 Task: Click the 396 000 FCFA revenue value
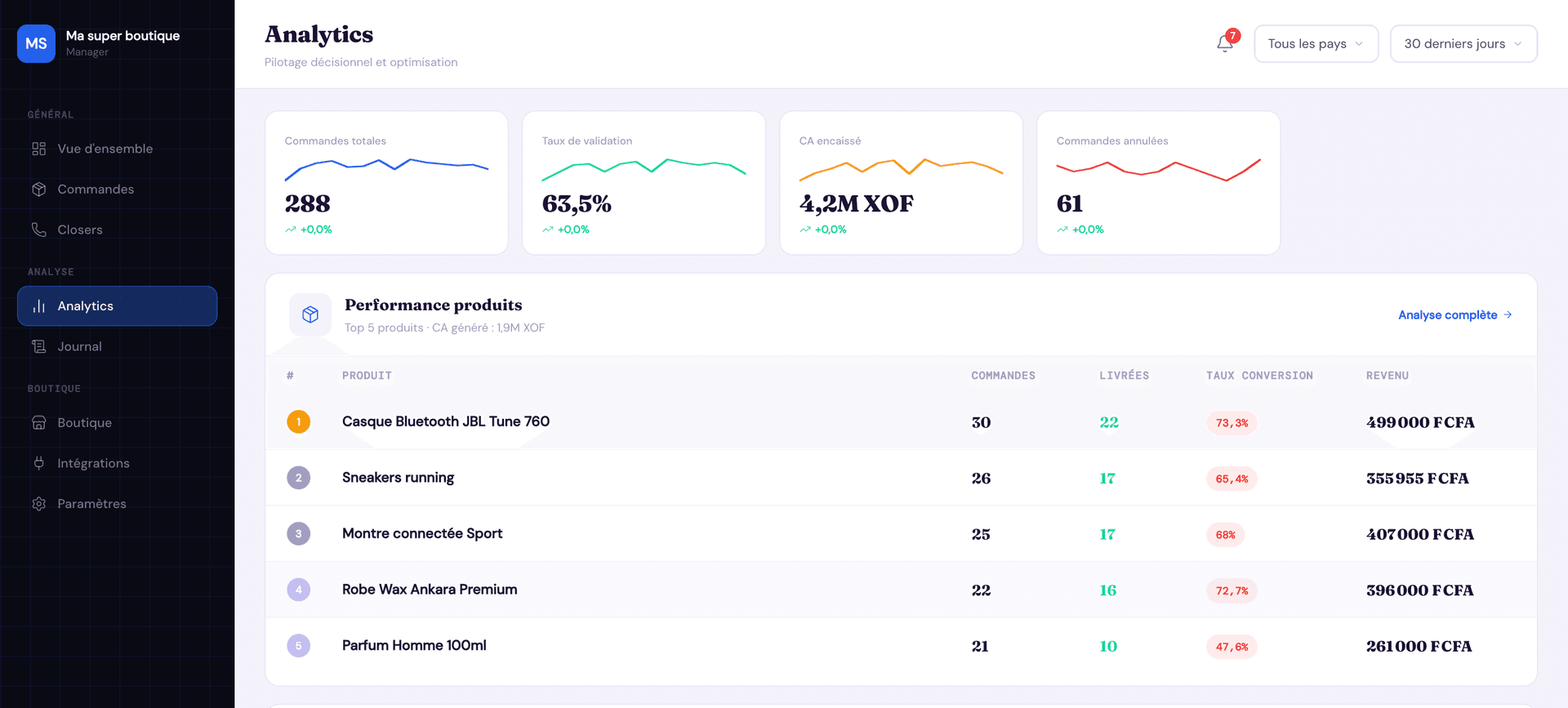click(1420, 590)
